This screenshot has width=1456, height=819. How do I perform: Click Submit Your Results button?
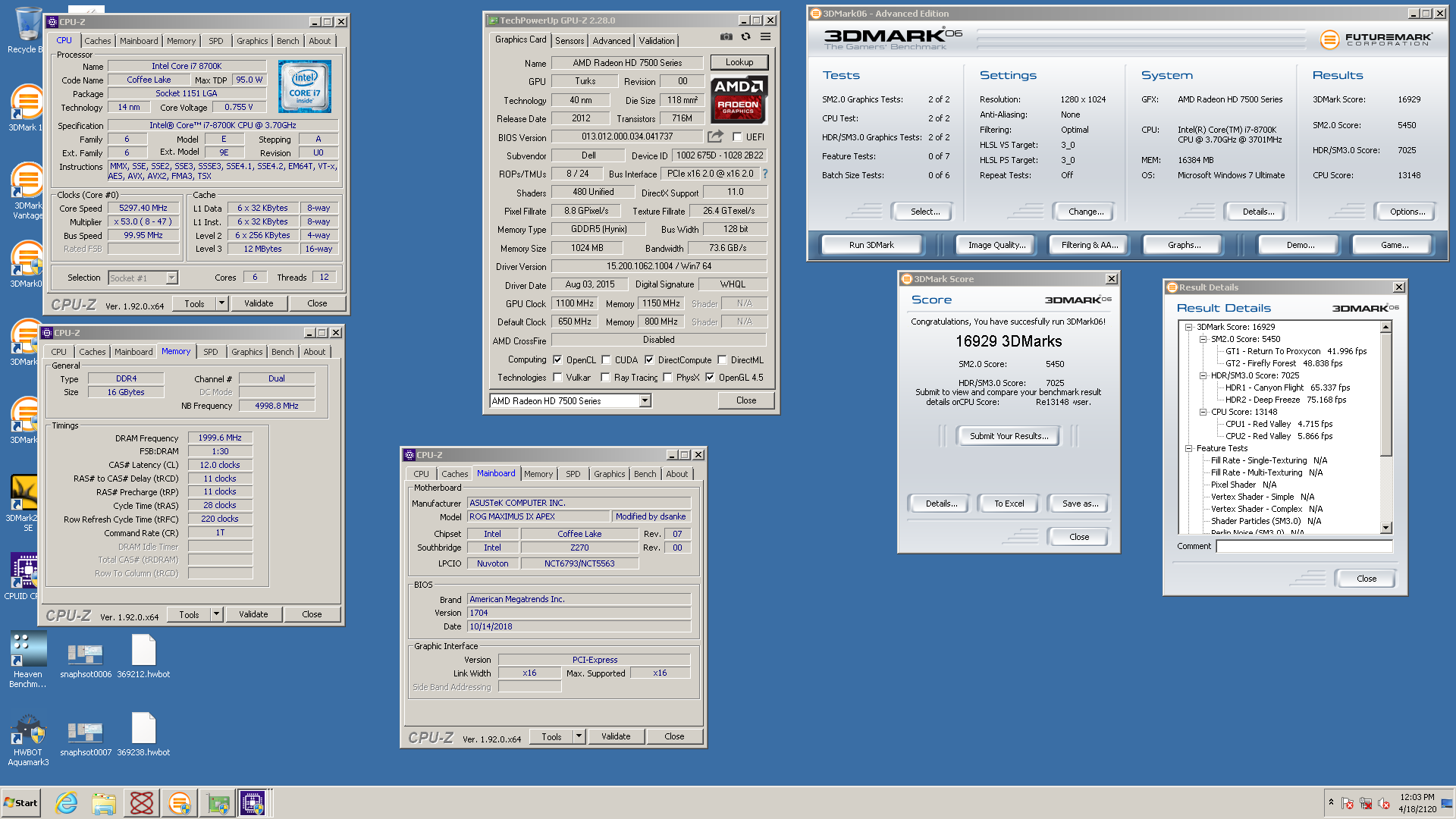pos(1009,436)
